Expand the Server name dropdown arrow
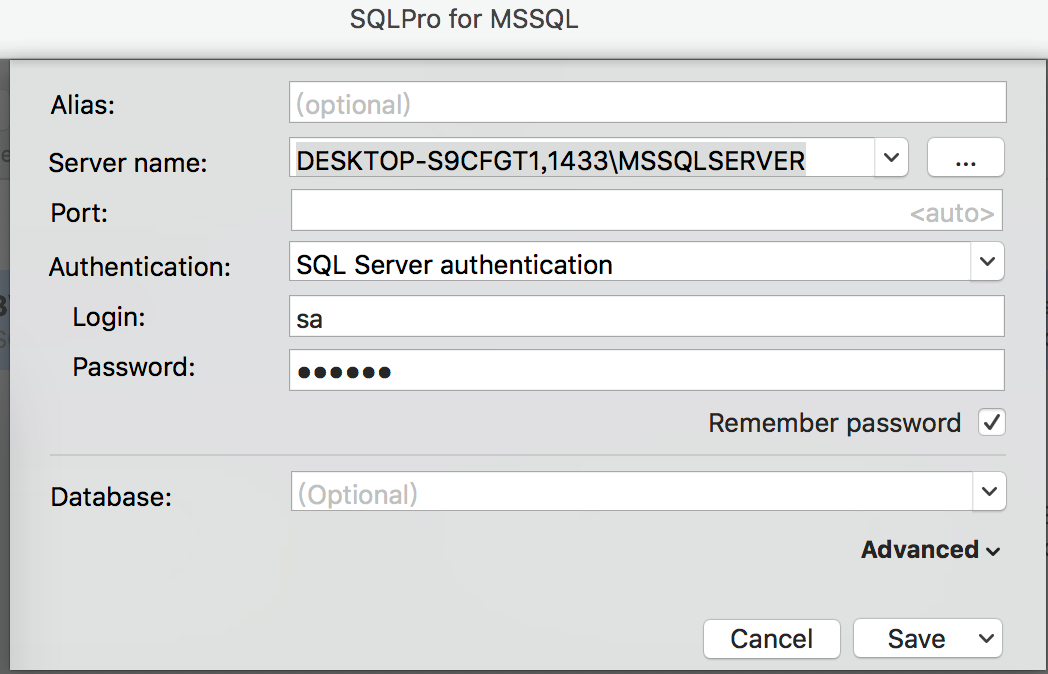 click(x=892, y=158)
